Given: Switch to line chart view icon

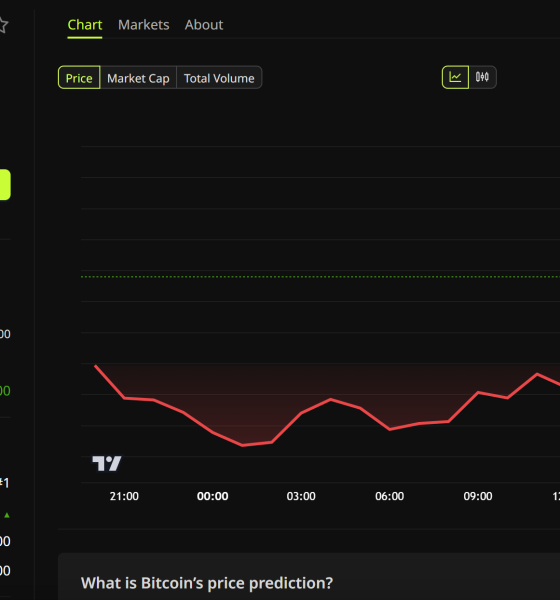Looking at the screenshot, I should (455, 77).
